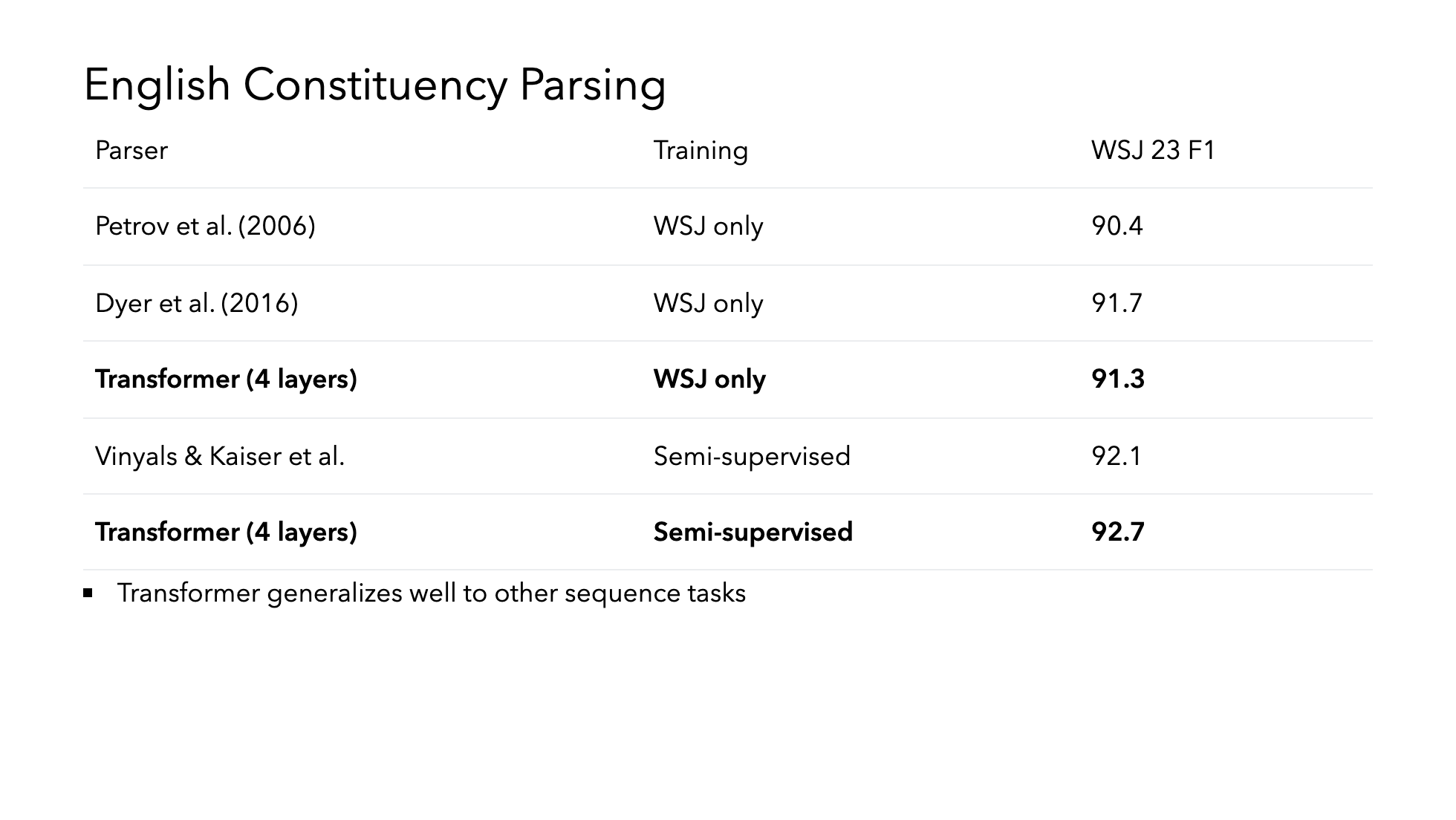Select the Training column header
This screenshot has height=820, width=1456.
pos(701,152)
